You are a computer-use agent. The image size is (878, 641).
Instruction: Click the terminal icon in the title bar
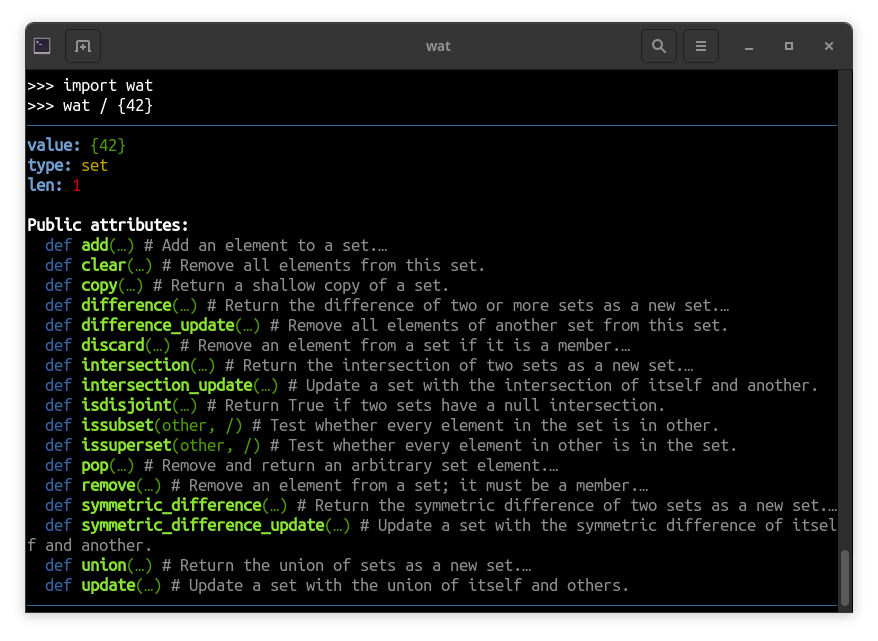pos(42,45)
